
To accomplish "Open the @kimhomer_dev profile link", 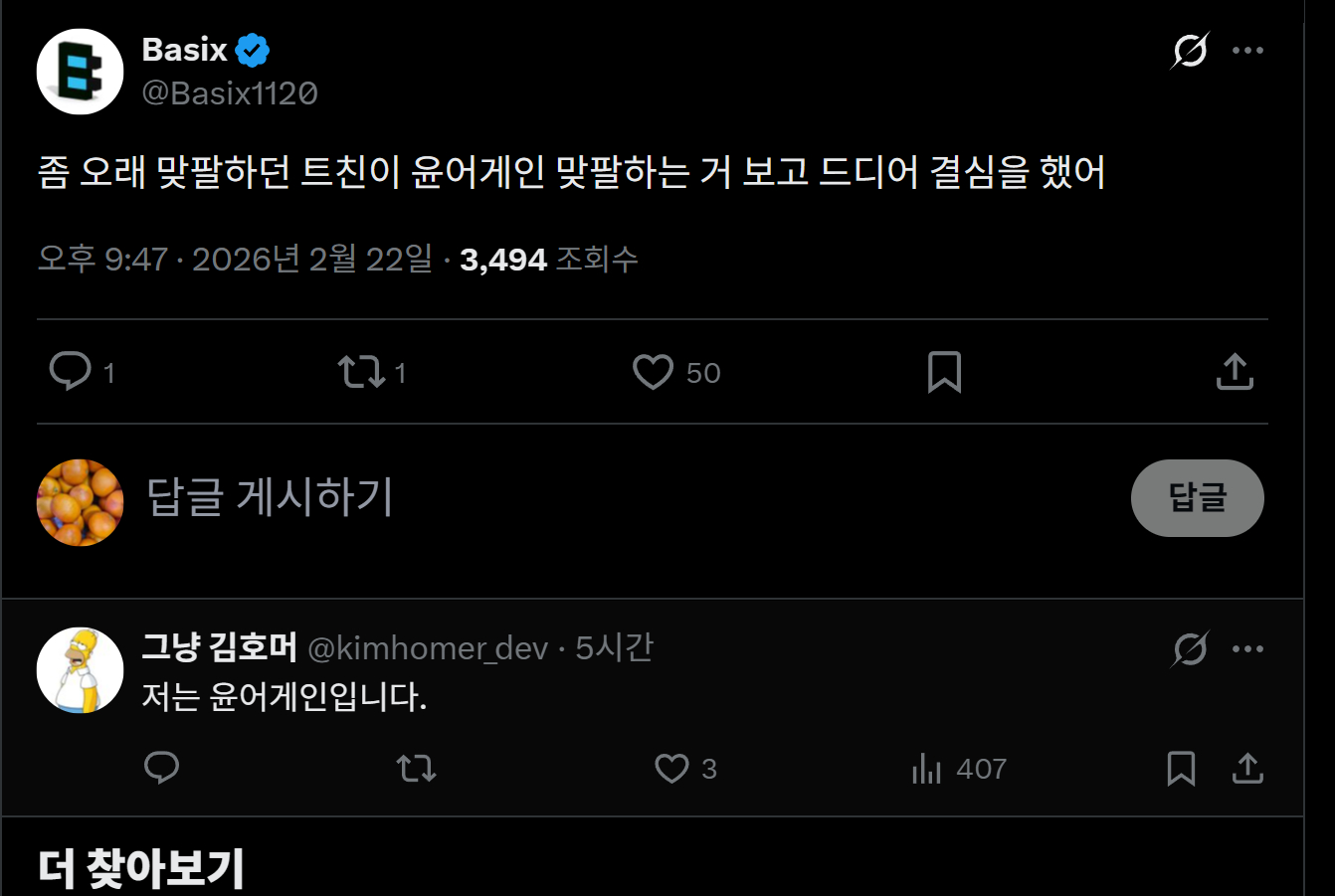I will tap(428, 648).
